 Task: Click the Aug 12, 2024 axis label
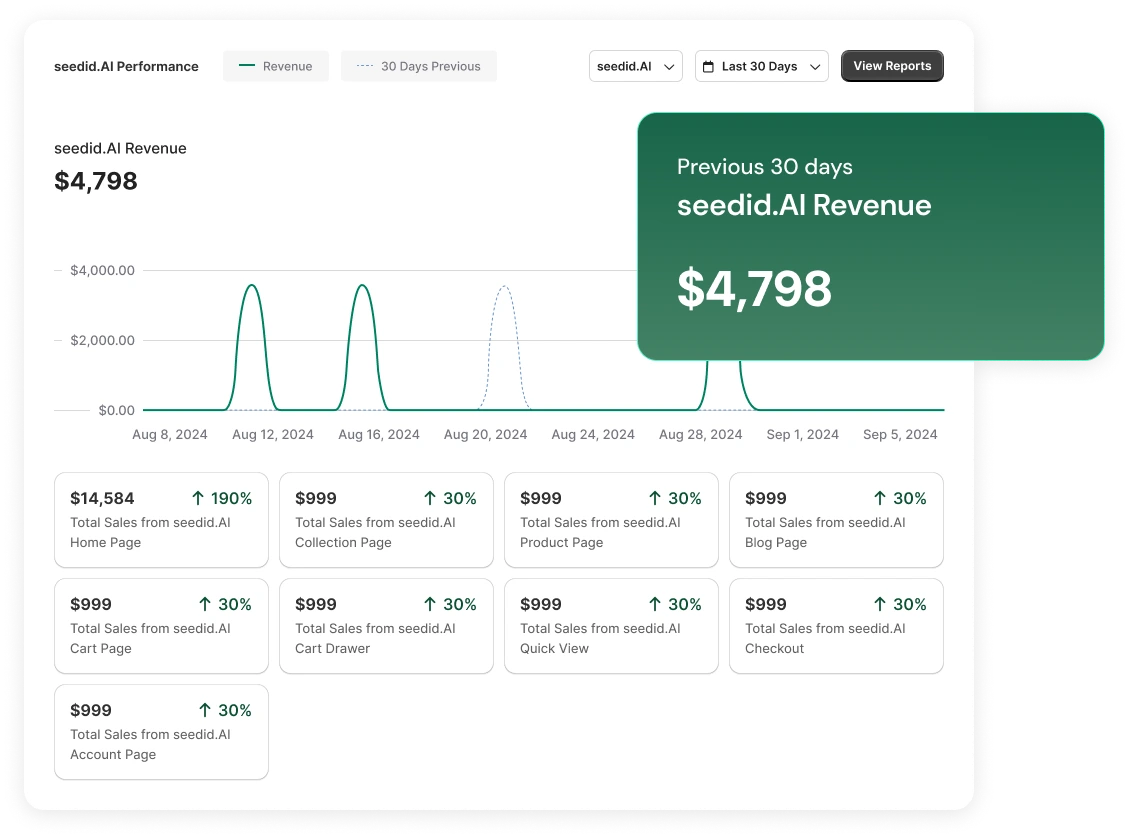273,434
